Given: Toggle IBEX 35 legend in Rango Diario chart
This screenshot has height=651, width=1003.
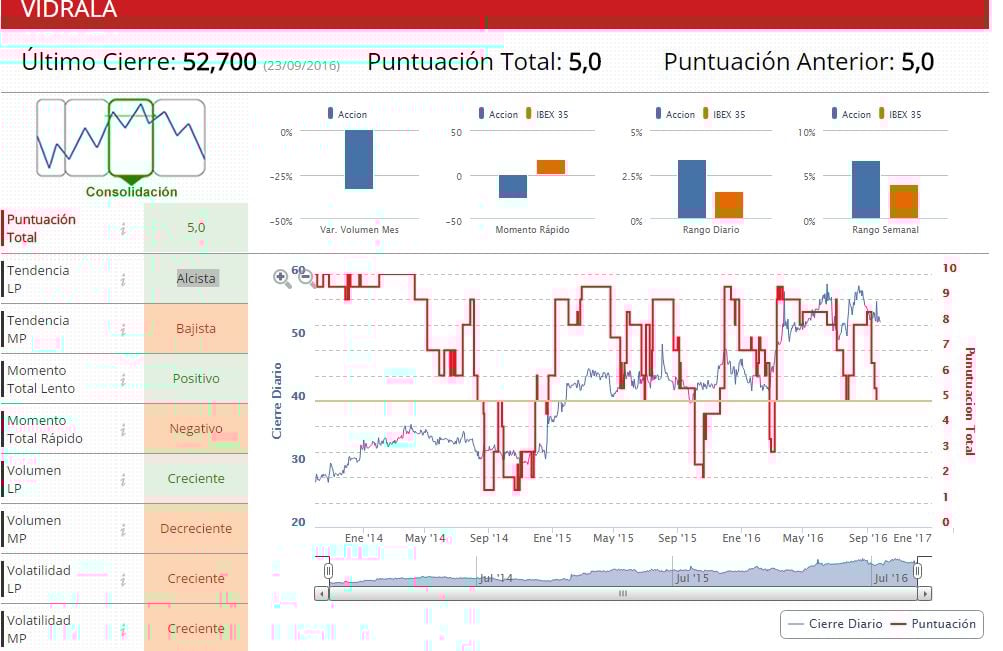Looking at the screenshot, I should coord(724,114).
